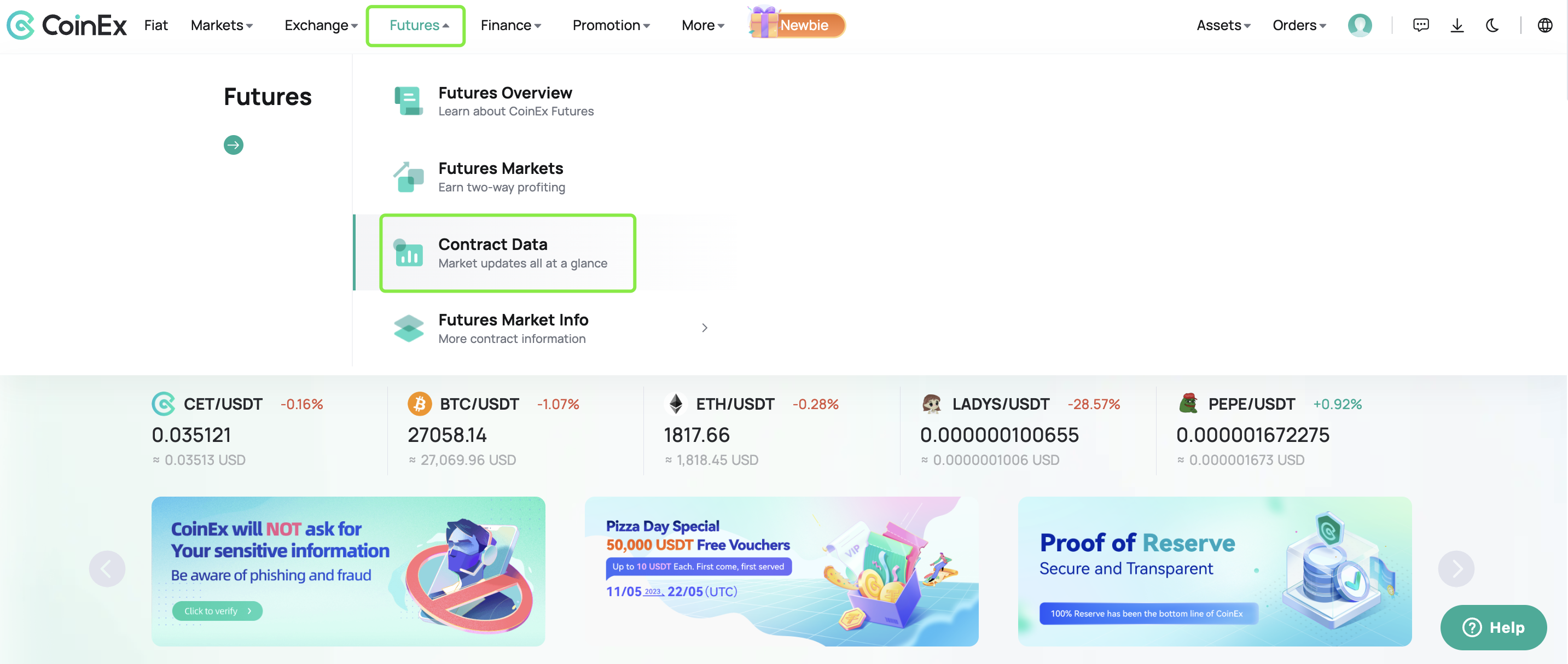Expand the Assets dropdown
Viewport: 1568px width, 664px height.
1223,25
